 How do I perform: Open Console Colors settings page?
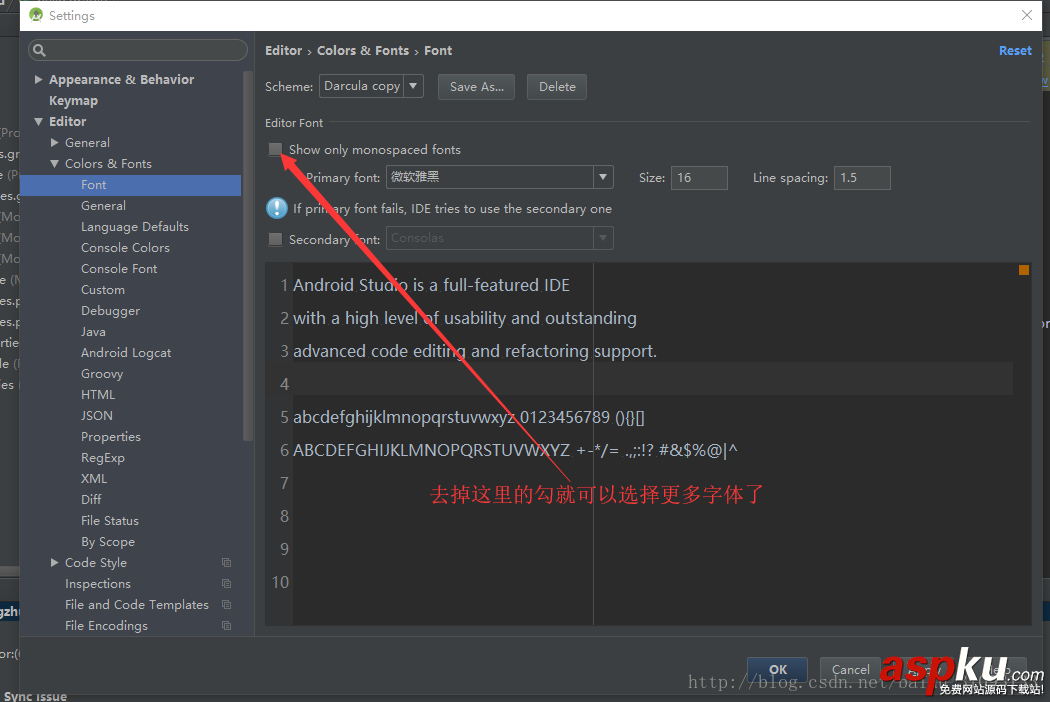[125, 248]
